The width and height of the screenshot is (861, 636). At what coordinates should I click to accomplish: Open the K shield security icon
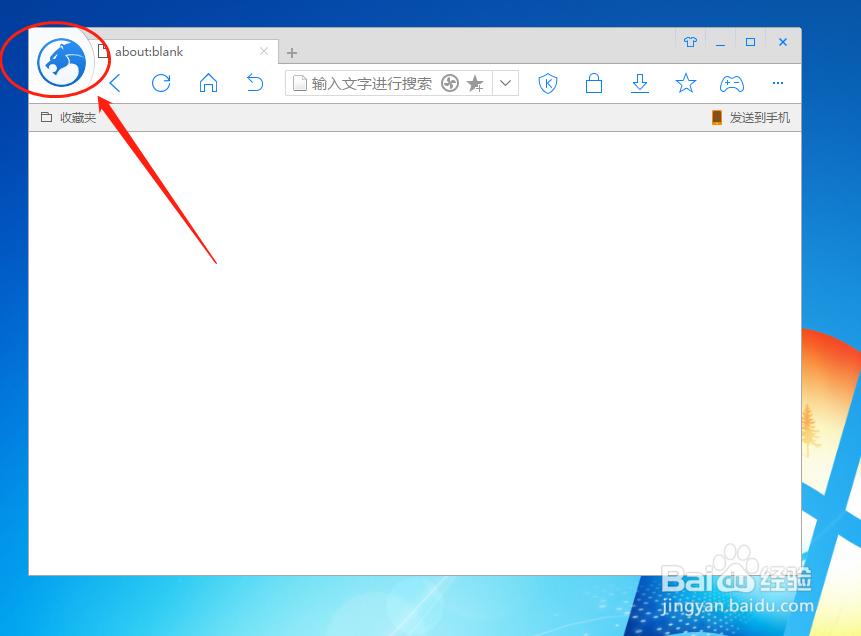click(x=547, y=83)
